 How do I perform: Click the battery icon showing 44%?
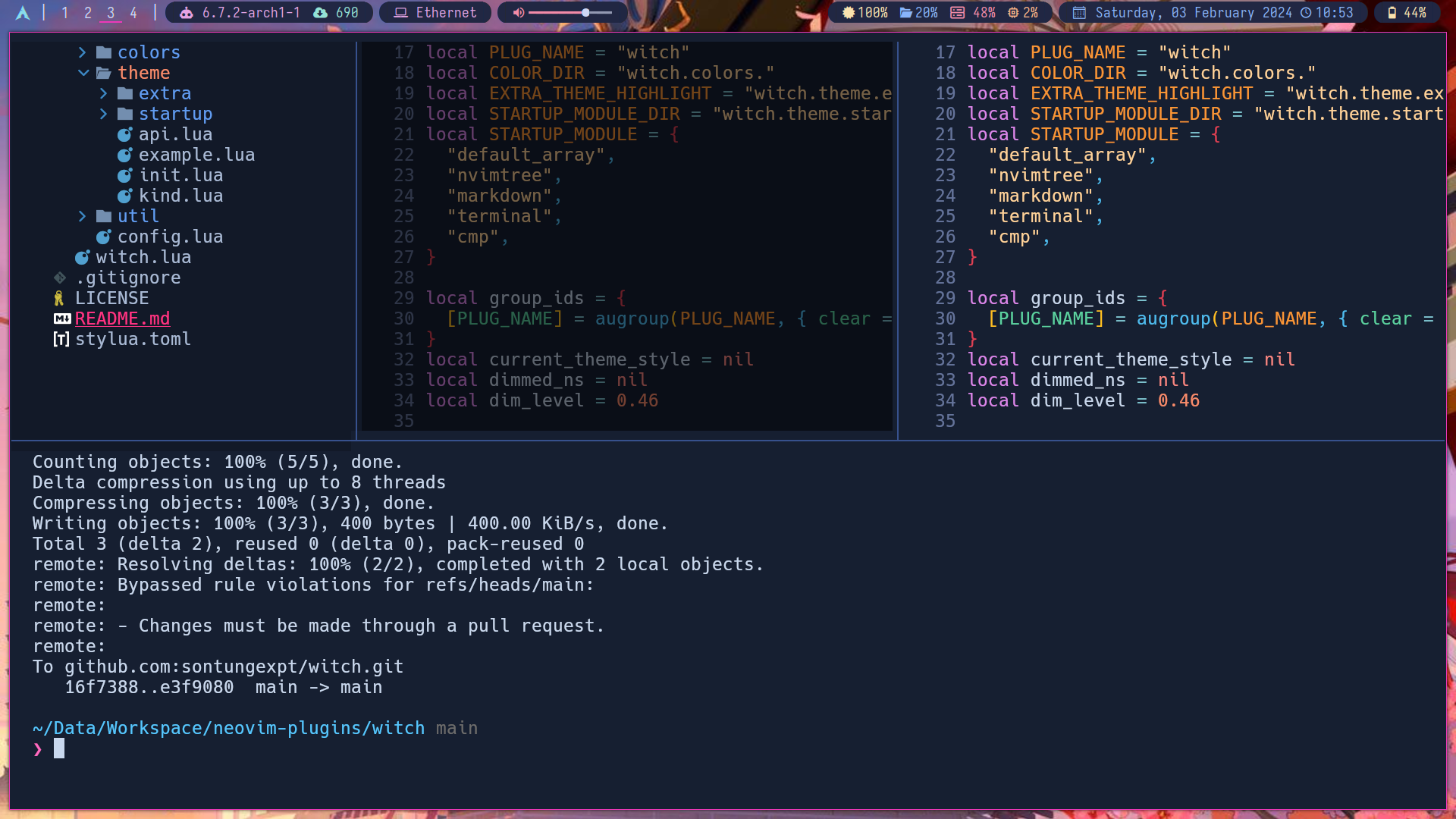(x=1392, y=13)
